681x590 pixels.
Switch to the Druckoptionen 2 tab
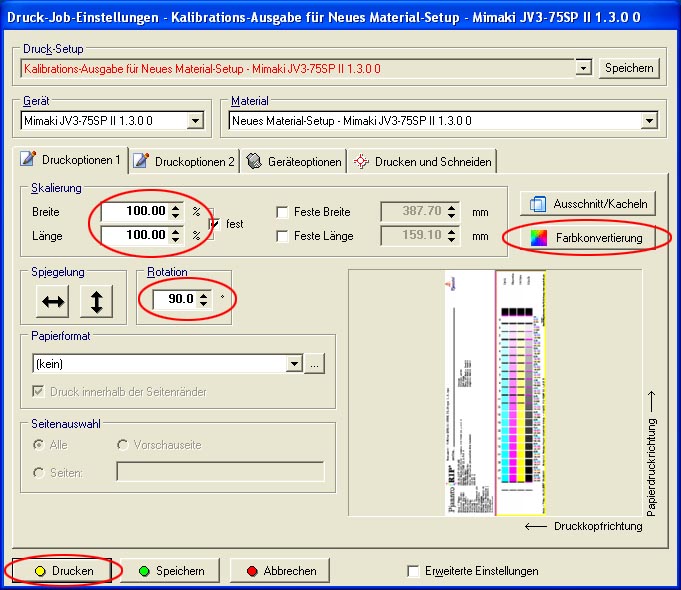tap(185, 161)
